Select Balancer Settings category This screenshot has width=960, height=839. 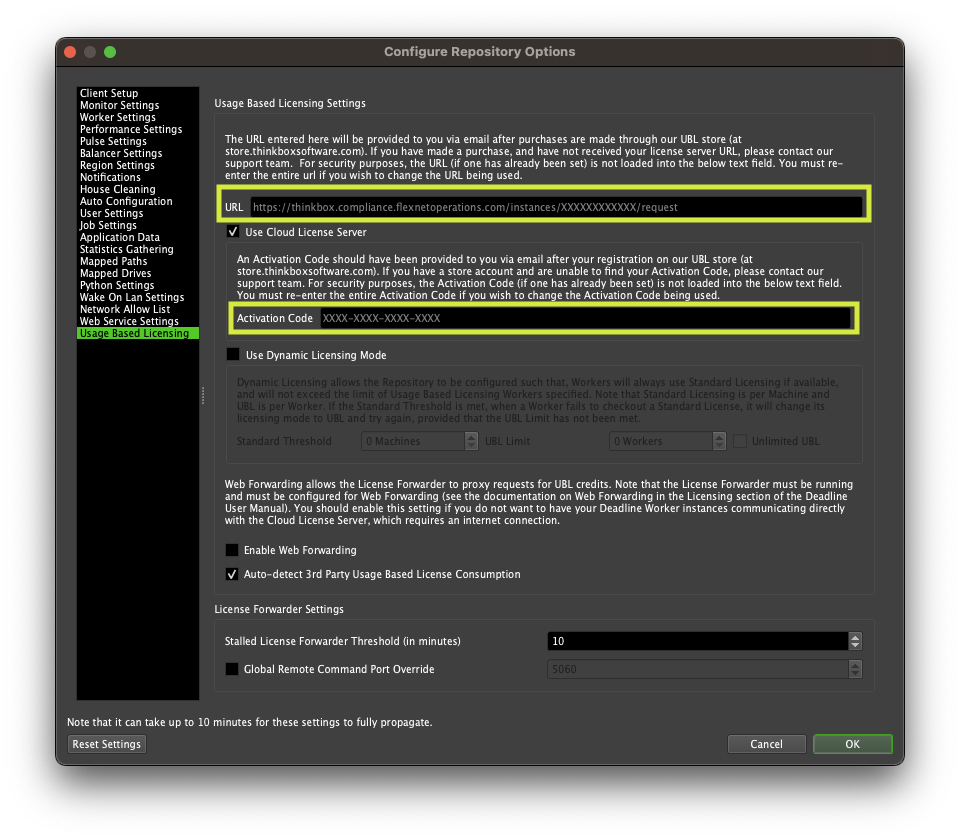[138, 153]
